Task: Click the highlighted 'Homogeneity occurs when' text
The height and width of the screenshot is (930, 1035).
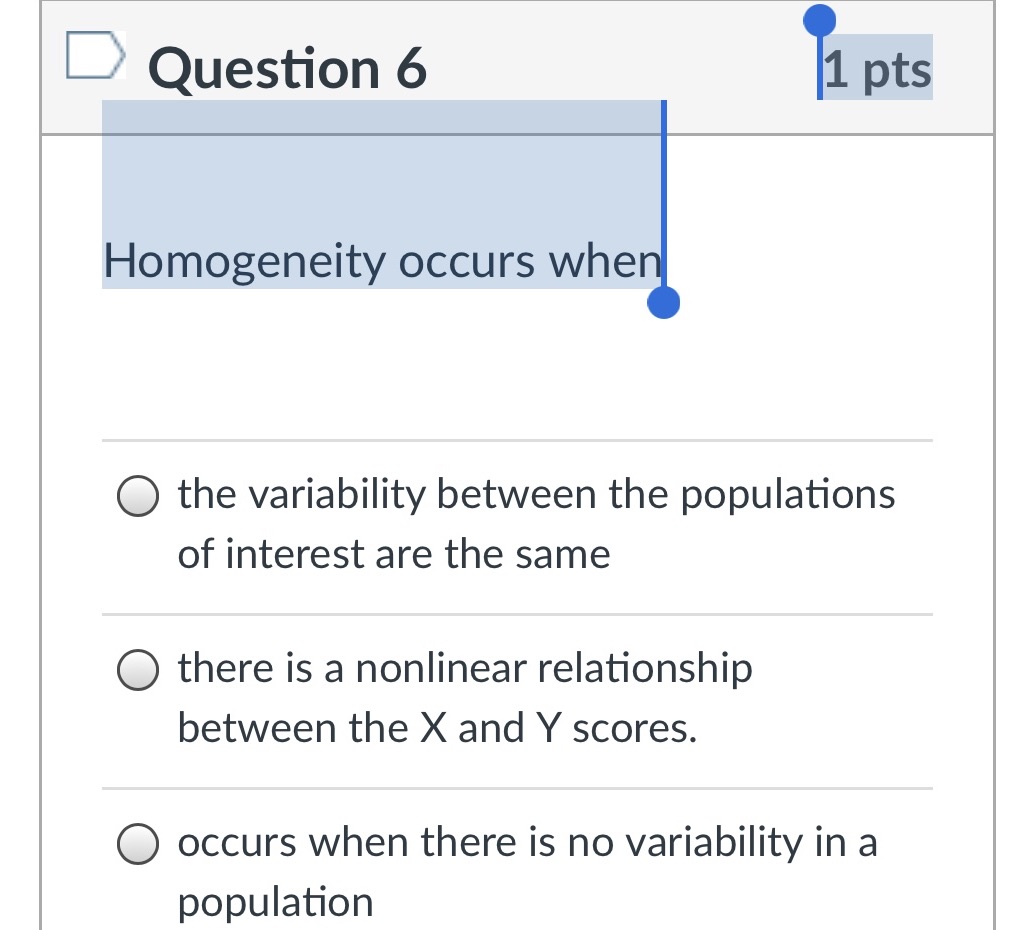Action: tap(381, 261)
